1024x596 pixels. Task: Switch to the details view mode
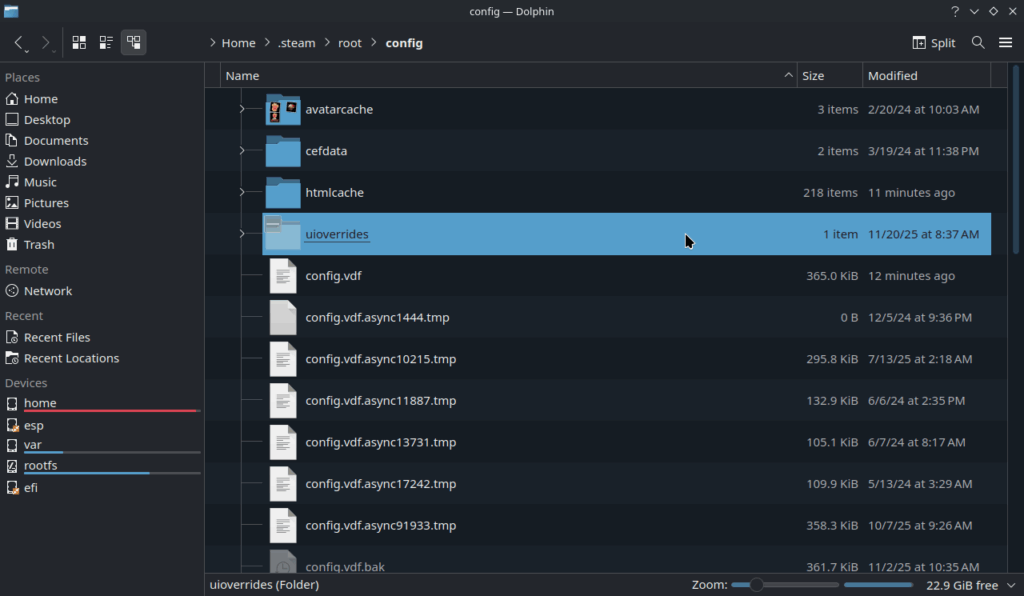(106, 42)
